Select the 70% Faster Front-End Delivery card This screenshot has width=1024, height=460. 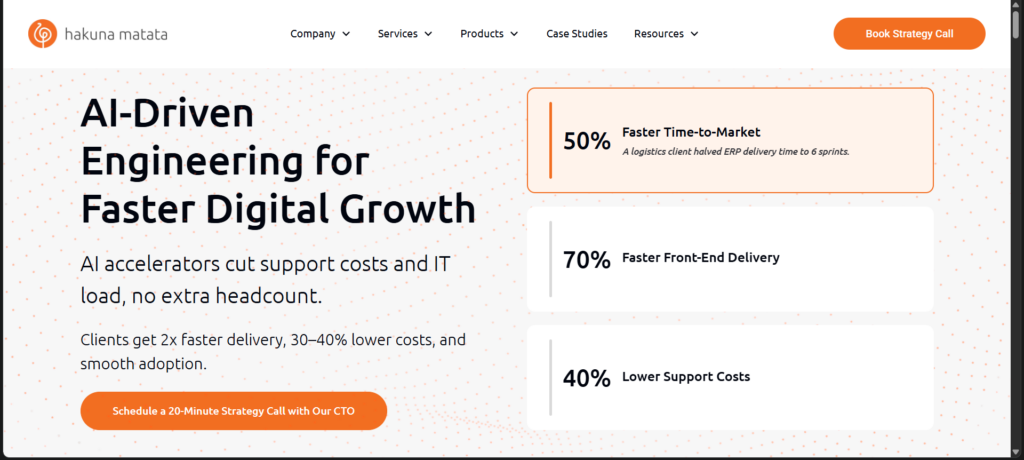click(730, 259)
